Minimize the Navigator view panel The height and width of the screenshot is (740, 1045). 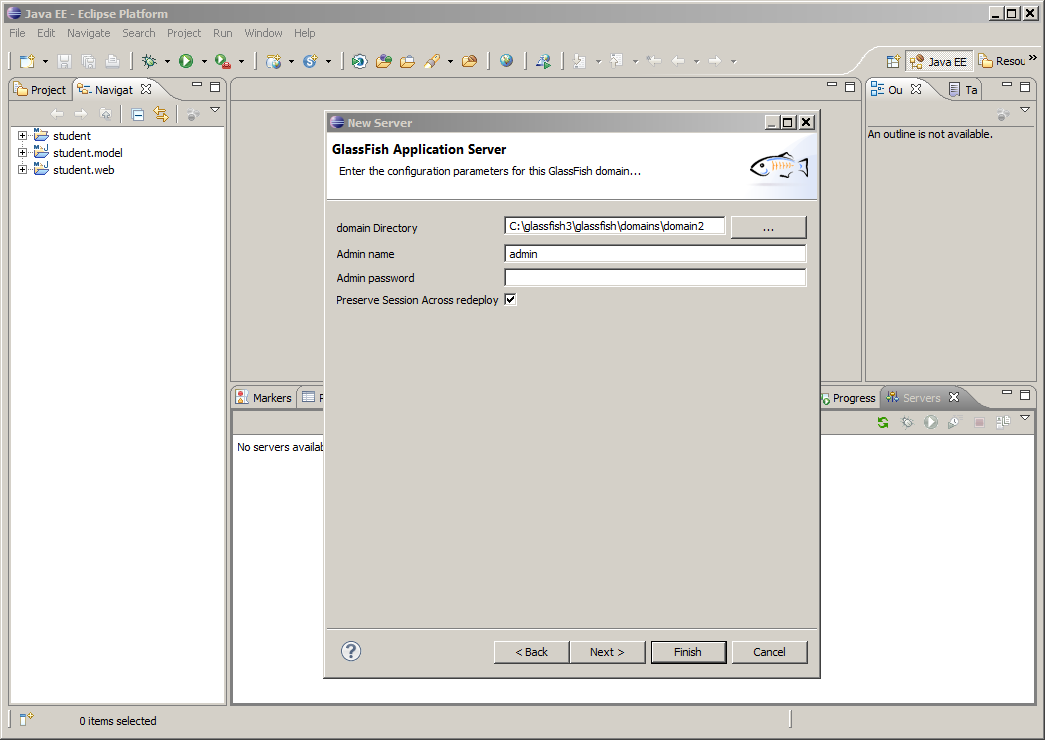click(x=197, y=85)
